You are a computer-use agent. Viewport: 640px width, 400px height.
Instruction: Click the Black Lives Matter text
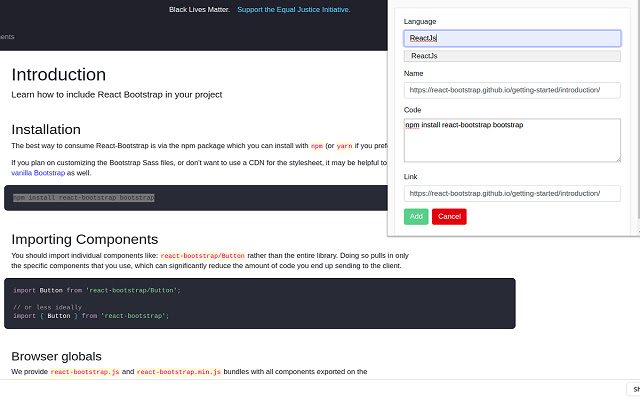pyautogui.click(x=200, y=9)
